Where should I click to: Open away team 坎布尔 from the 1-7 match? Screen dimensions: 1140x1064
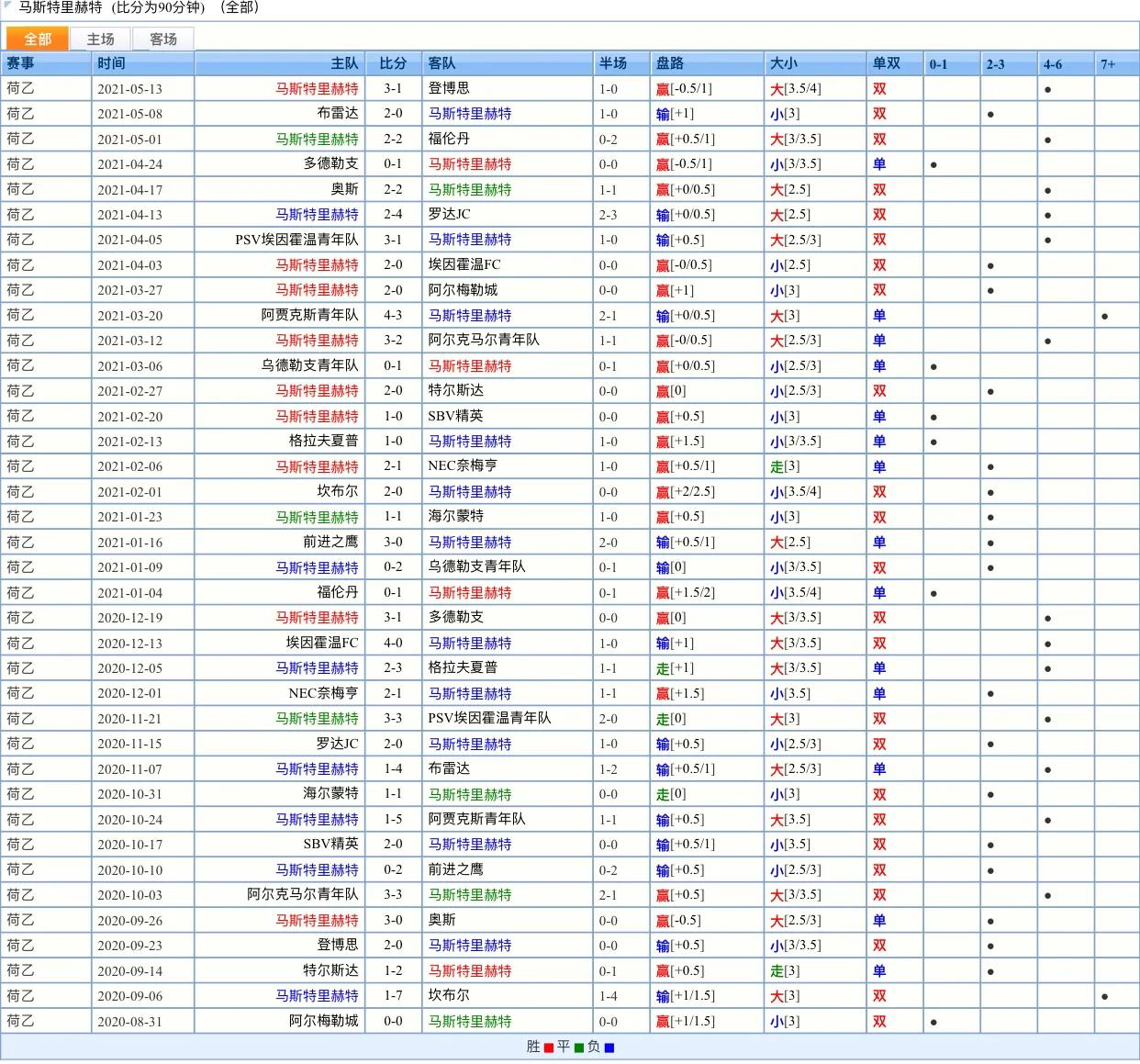449,995
